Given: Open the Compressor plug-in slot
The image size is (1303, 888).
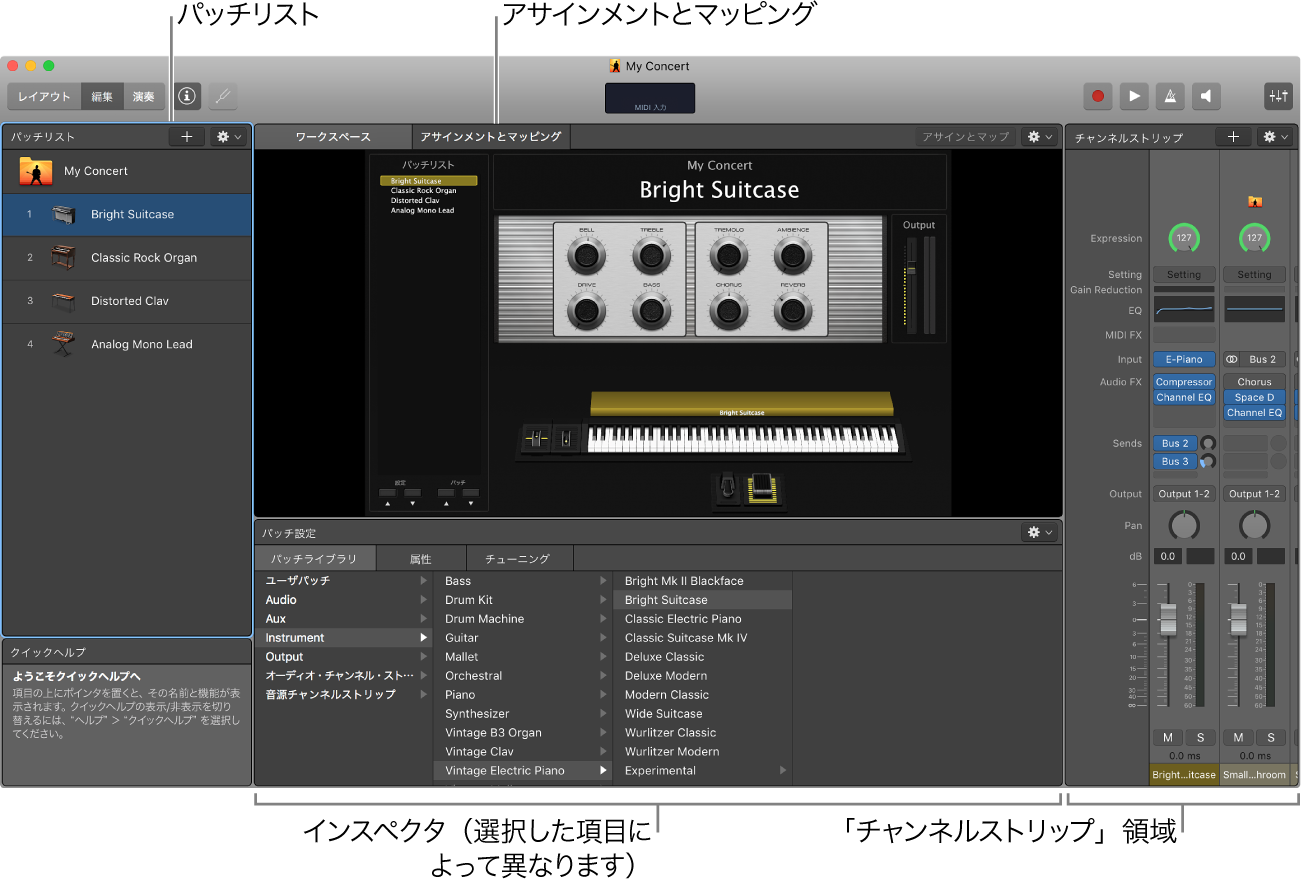Looking at the screenshot, I should click(1184, 382).
